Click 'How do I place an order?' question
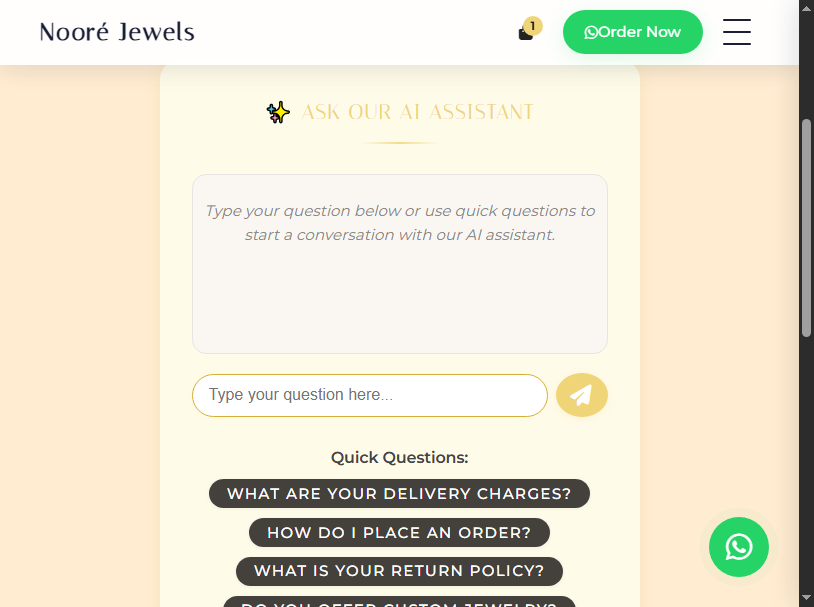This screenshot has height=607, width=814. pos(398,532)
